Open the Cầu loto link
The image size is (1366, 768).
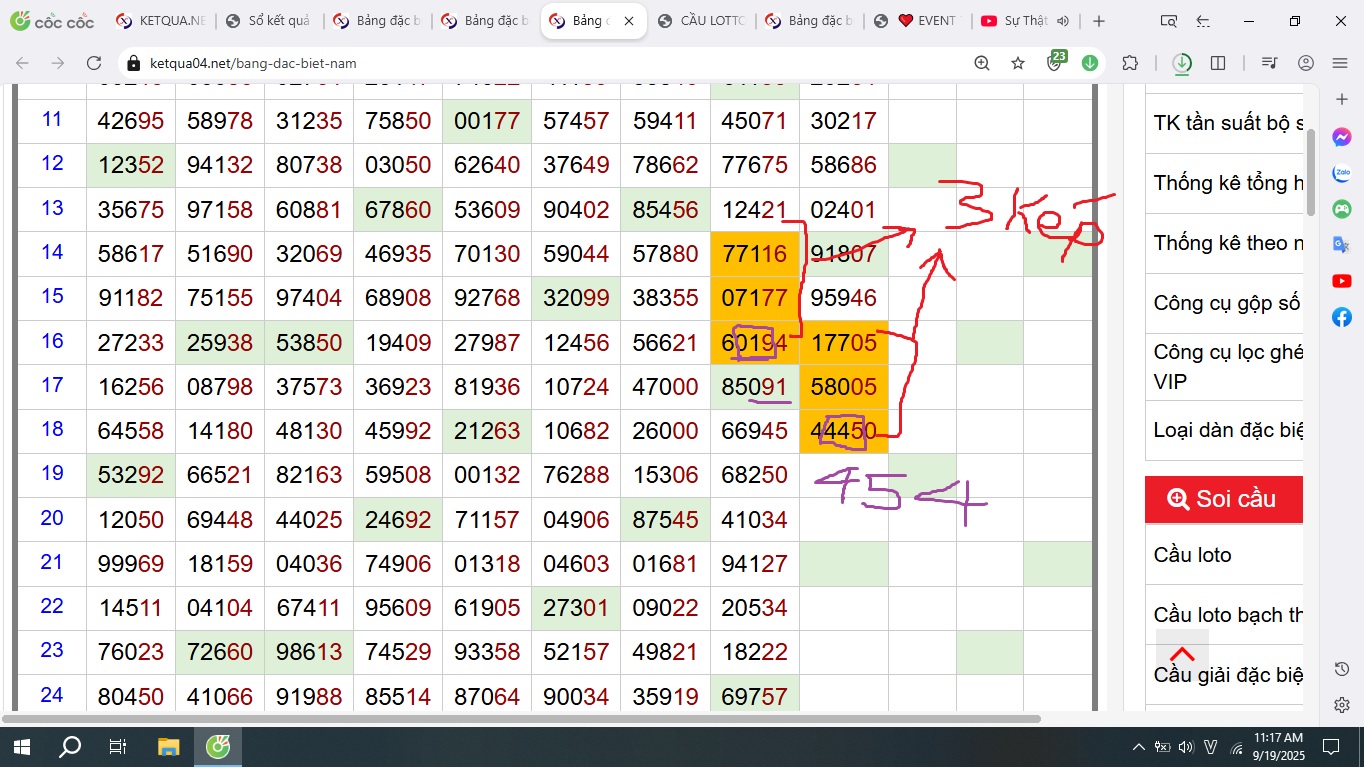1192,555
